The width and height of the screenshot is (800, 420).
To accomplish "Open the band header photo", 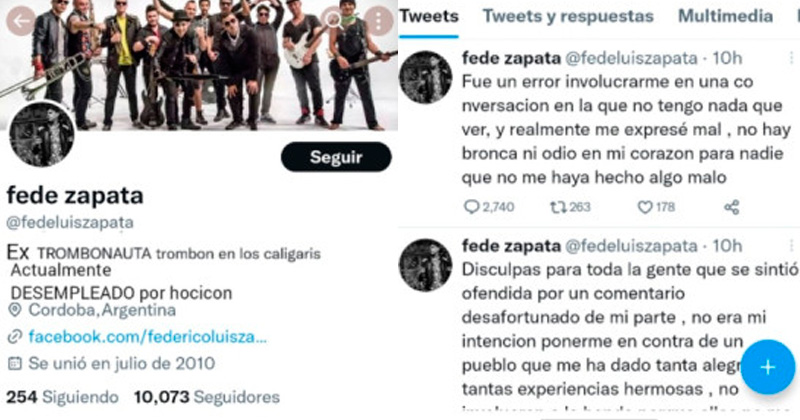I will pyautogui.click(x=199, y=65).
